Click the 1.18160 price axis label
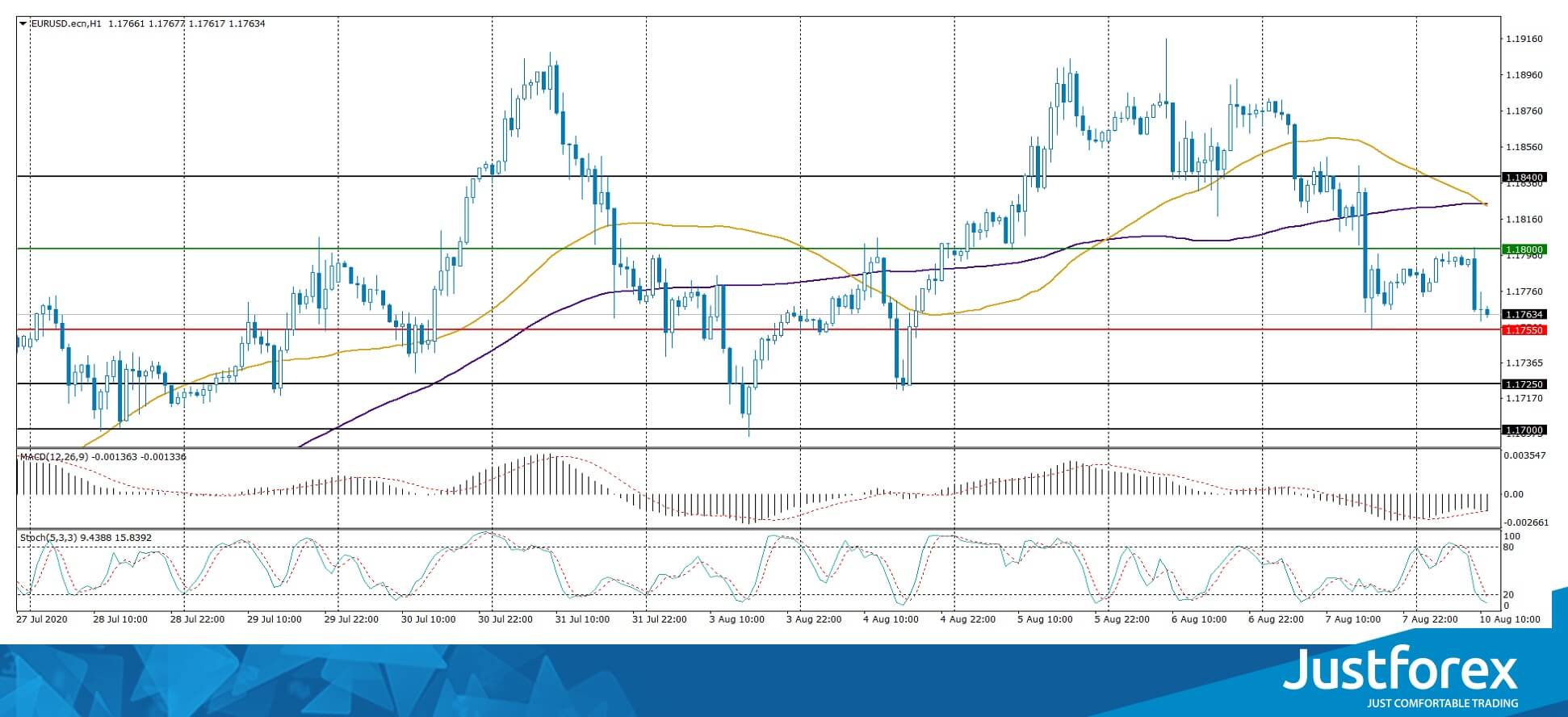This screenshot has width=1568, height=717. 1524,220
